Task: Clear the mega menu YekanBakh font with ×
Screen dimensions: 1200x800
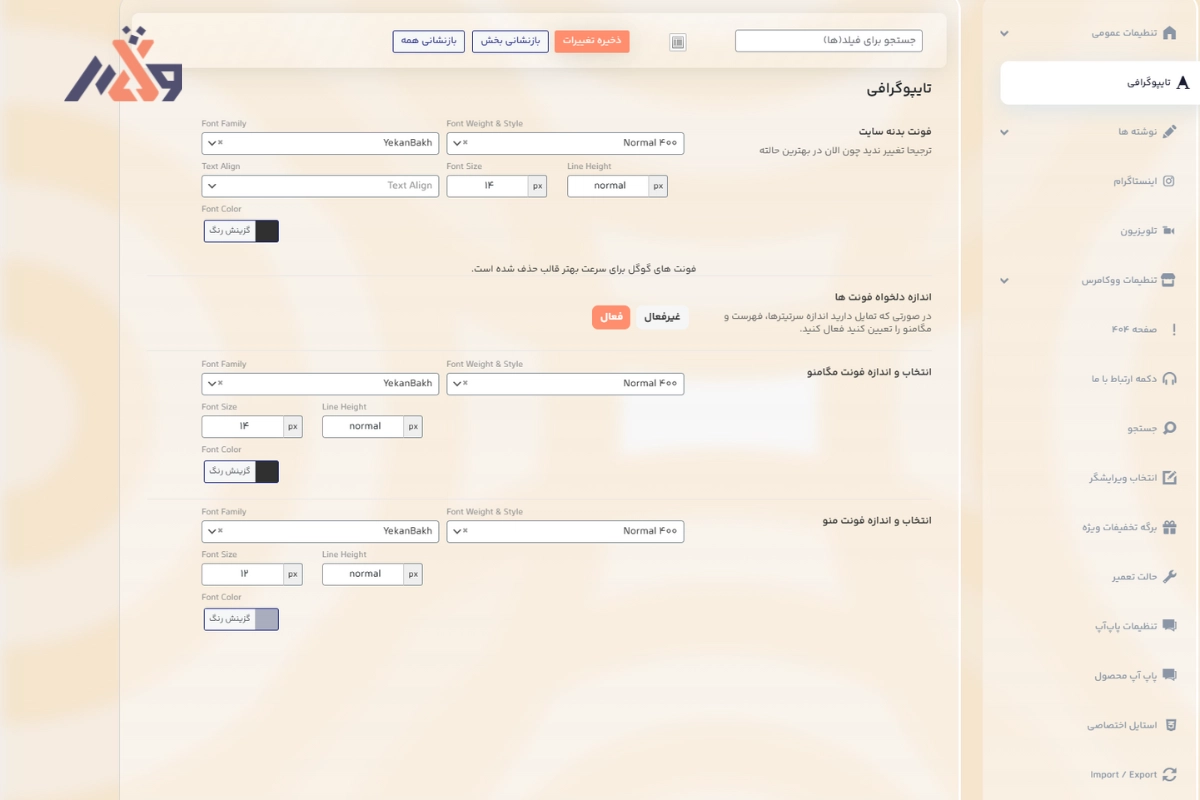Action: 220,384
